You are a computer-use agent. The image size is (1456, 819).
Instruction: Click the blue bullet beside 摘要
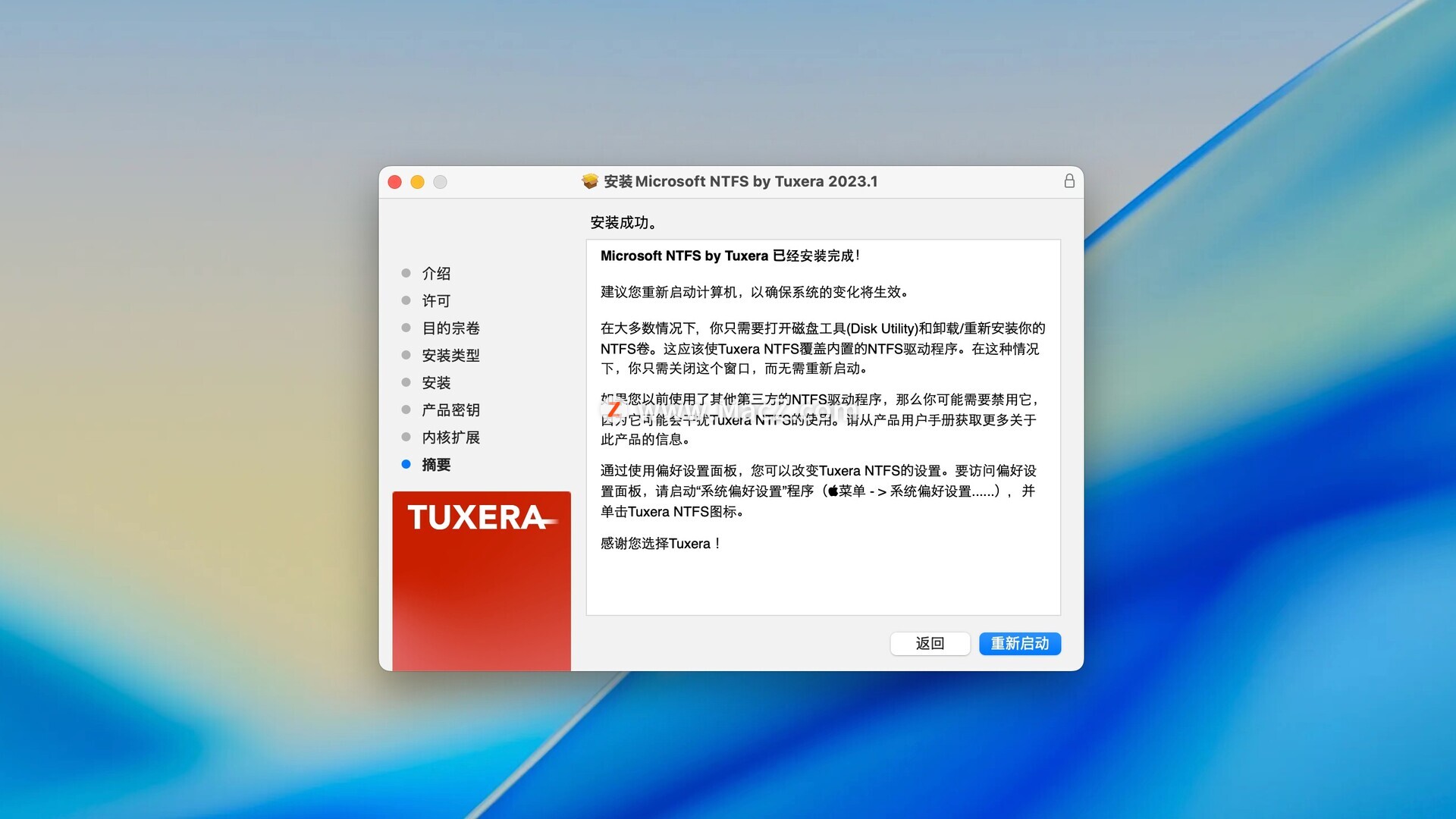tap(406, 464)
